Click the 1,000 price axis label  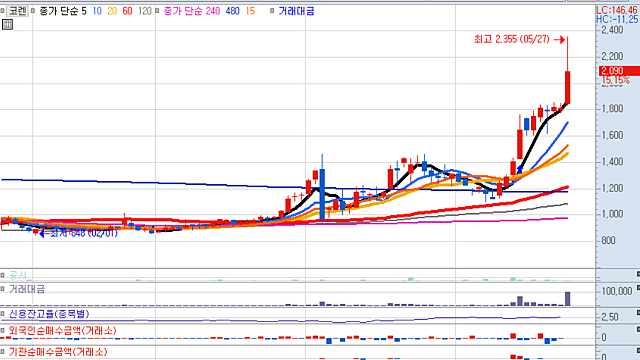(x=612, y=214)
